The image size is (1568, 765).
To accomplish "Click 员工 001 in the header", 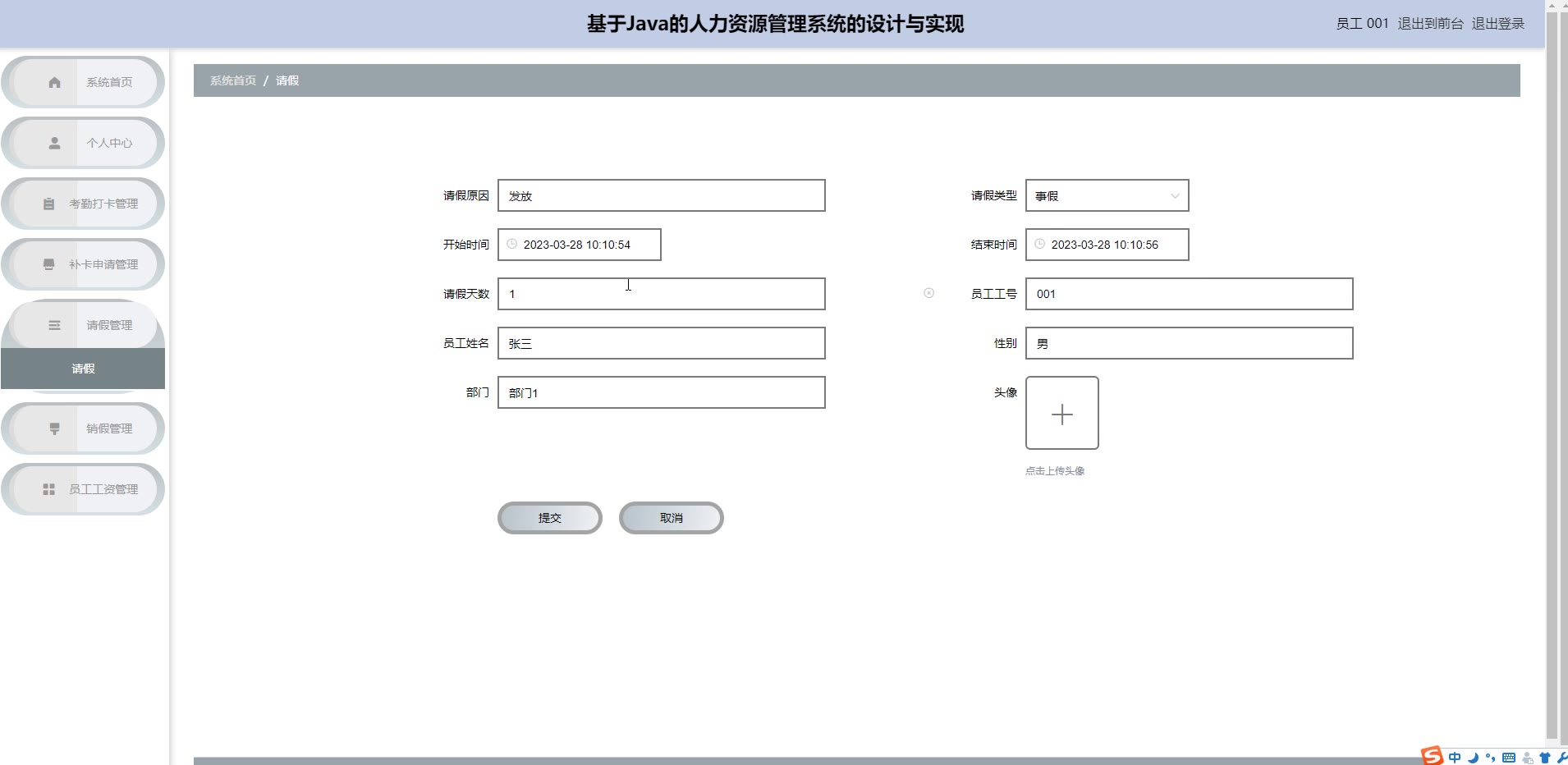I will coord(1362,24).
